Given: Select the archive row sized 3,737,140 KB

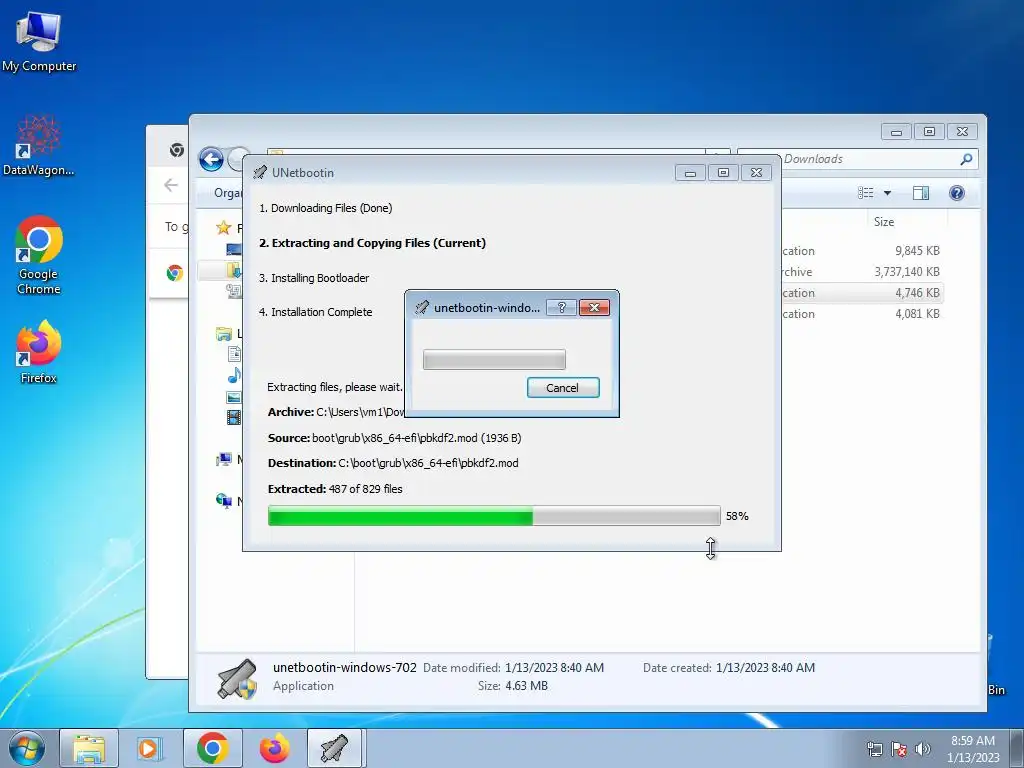Looking at the screenshot, I should point(862,272).
